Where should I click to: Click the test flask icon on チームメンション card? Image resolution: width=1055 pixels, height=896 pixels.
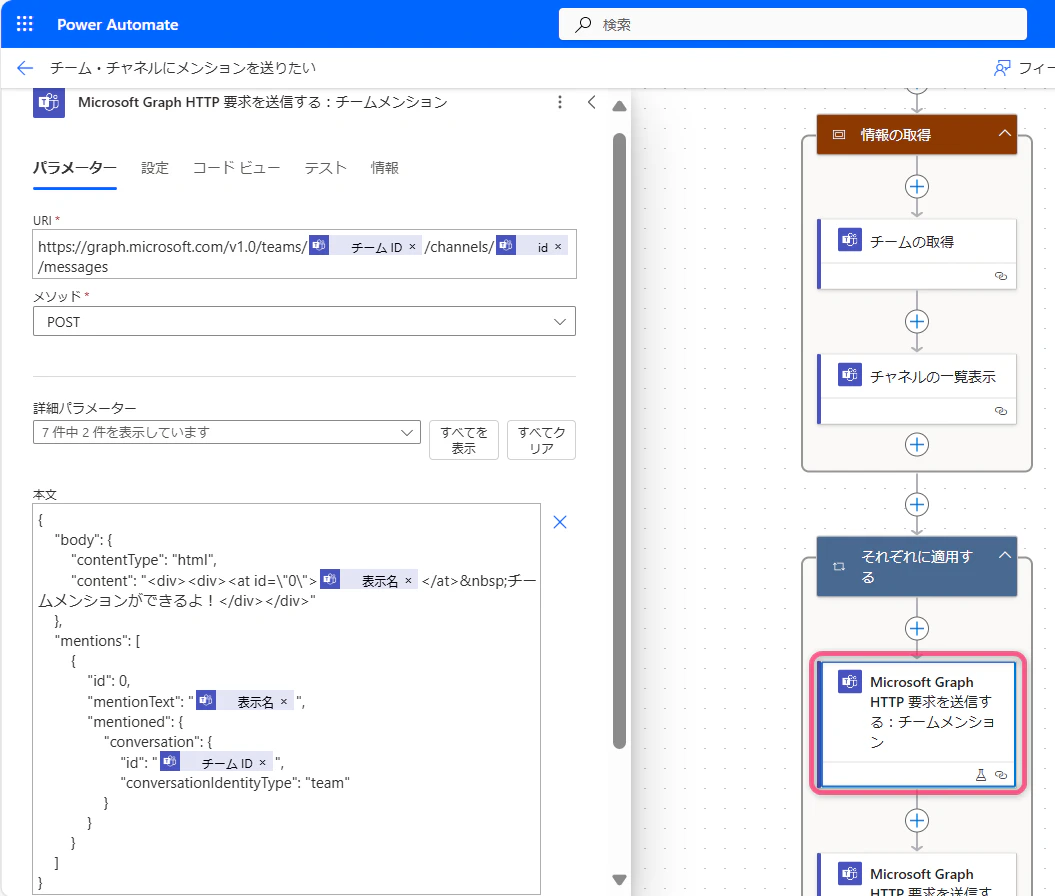(x=981, y=775)
